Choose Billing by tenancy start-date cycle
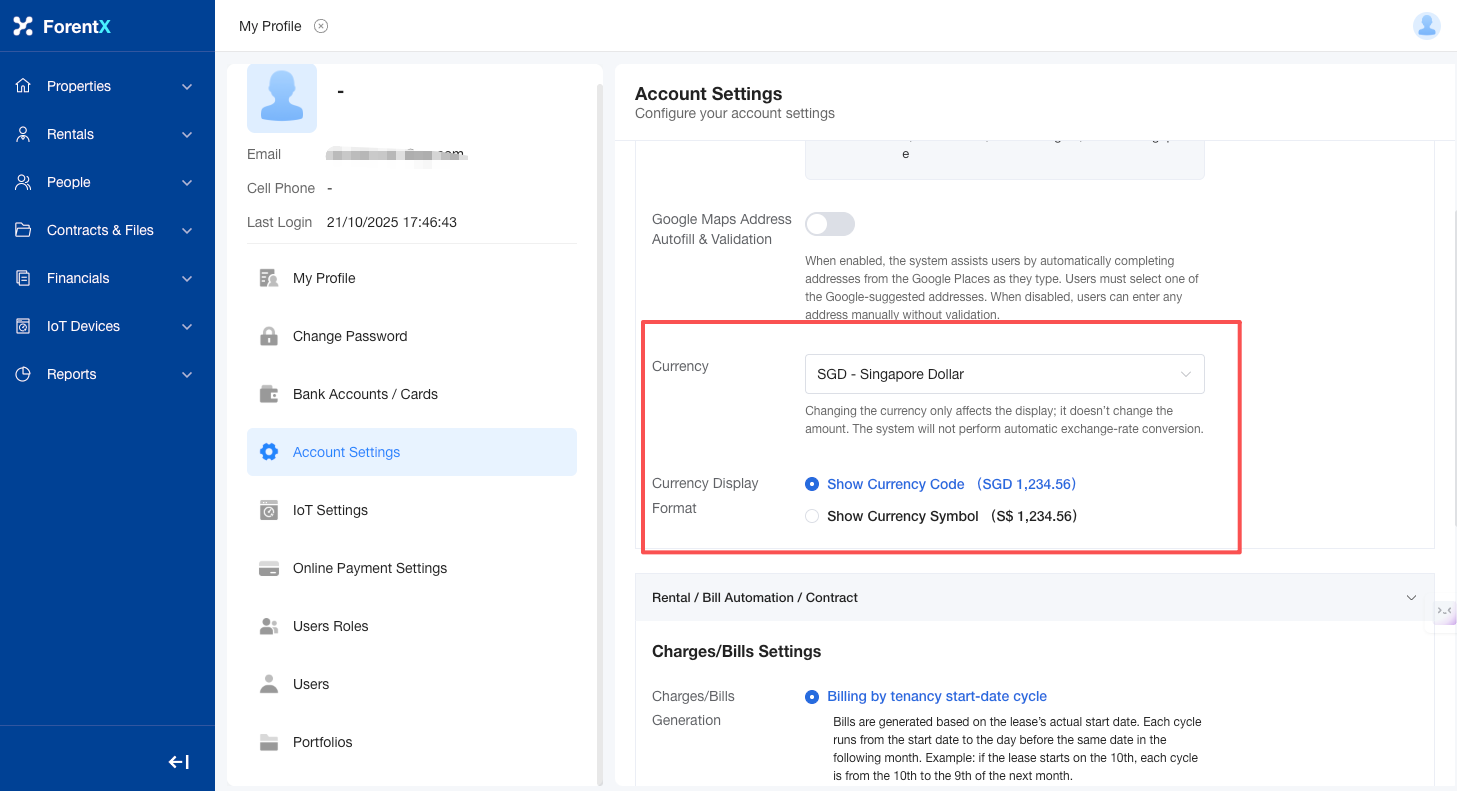The image size is (1457, 791). (812, 696)
